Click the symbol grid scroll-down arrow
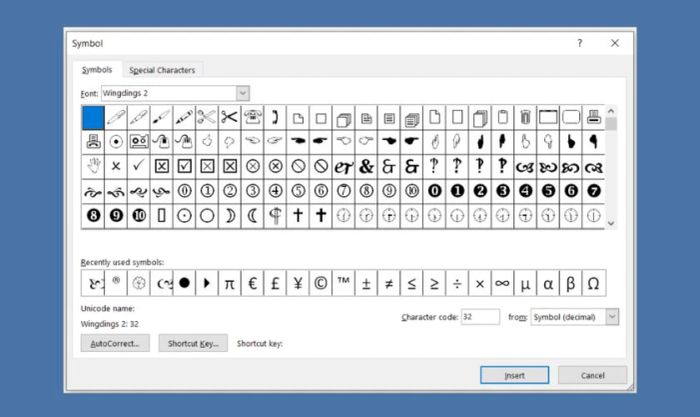Viewport: 700px width, 417px height. point(611,223)
